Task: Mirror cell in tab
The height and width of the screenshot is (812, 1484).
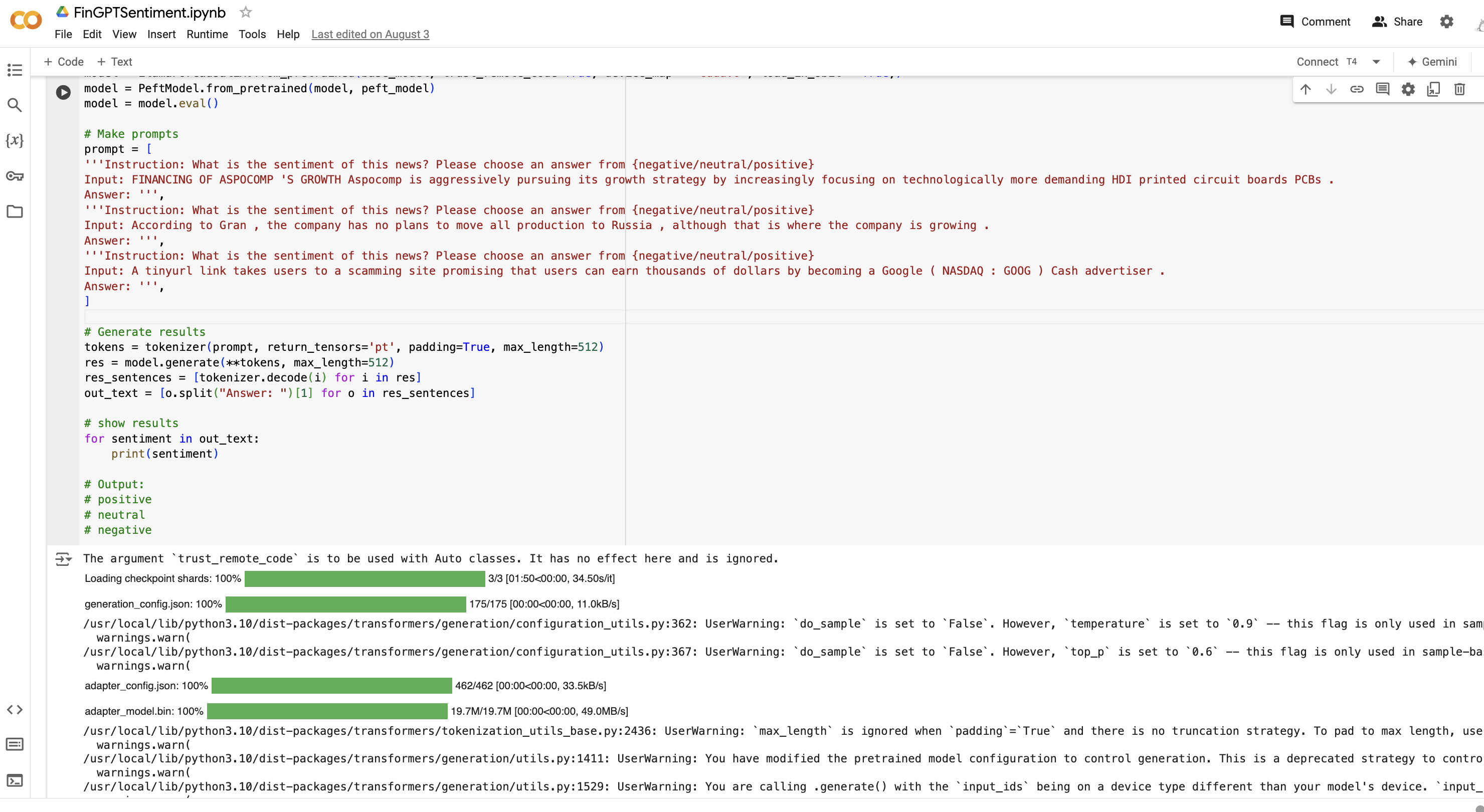Action: tap(1433, 89)
